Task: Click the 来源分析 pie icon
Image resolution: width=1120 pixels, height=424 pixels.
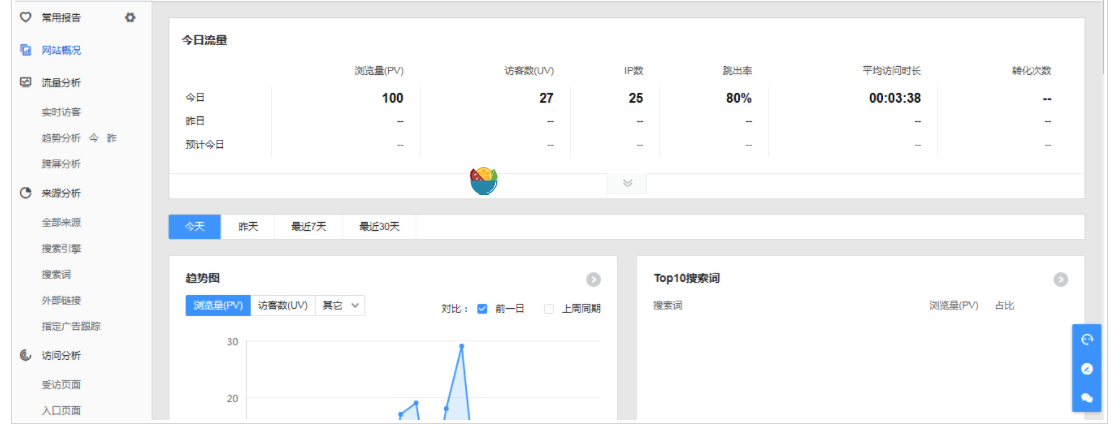Action: 26,193
